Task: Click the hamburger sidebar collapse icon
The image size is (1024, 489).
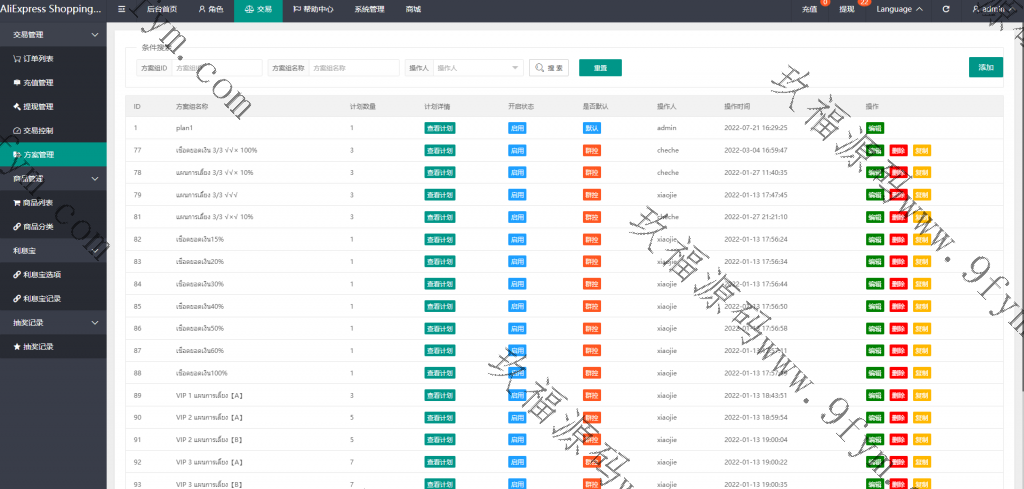Action: click(122, 9)
